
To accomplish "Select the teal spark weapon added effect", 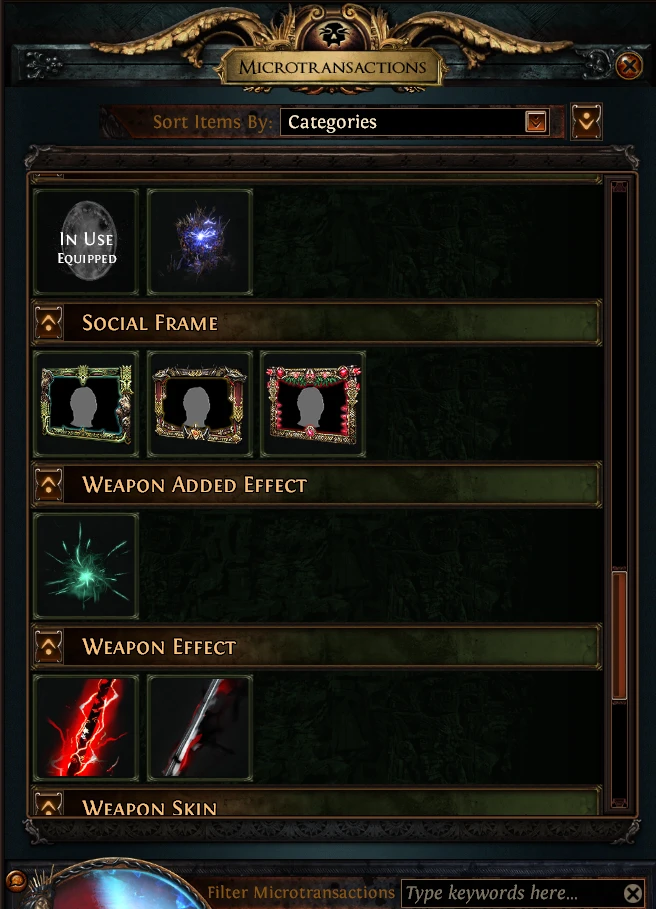I will coord(86,566).
